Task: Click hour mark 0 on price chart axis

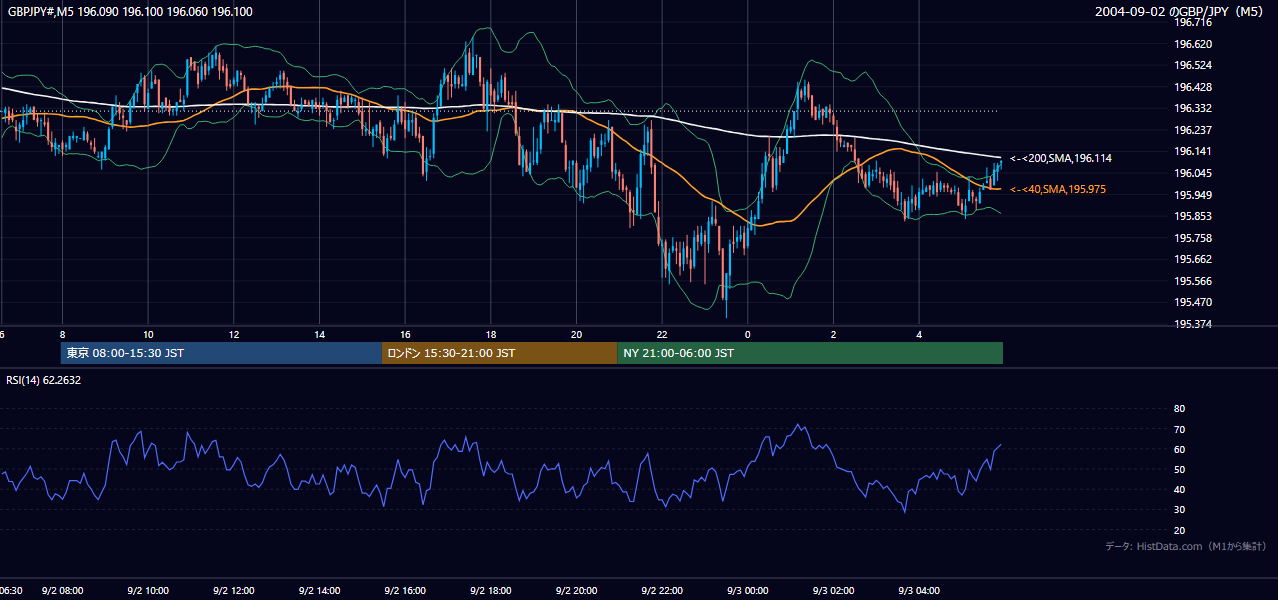Action: tap(748, 333)
